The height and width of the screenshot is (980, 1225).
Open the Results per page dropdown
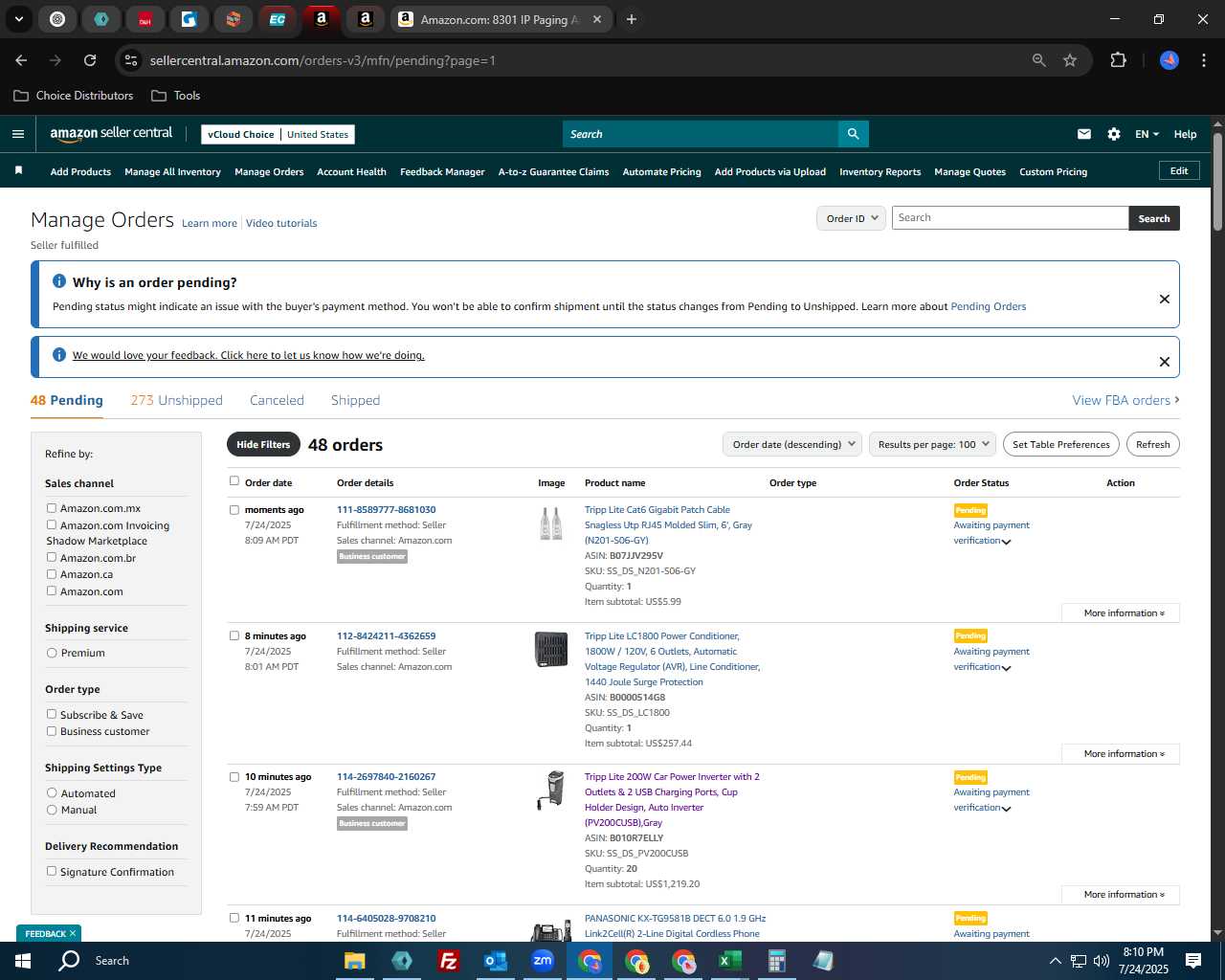click(x=933, y=444)
